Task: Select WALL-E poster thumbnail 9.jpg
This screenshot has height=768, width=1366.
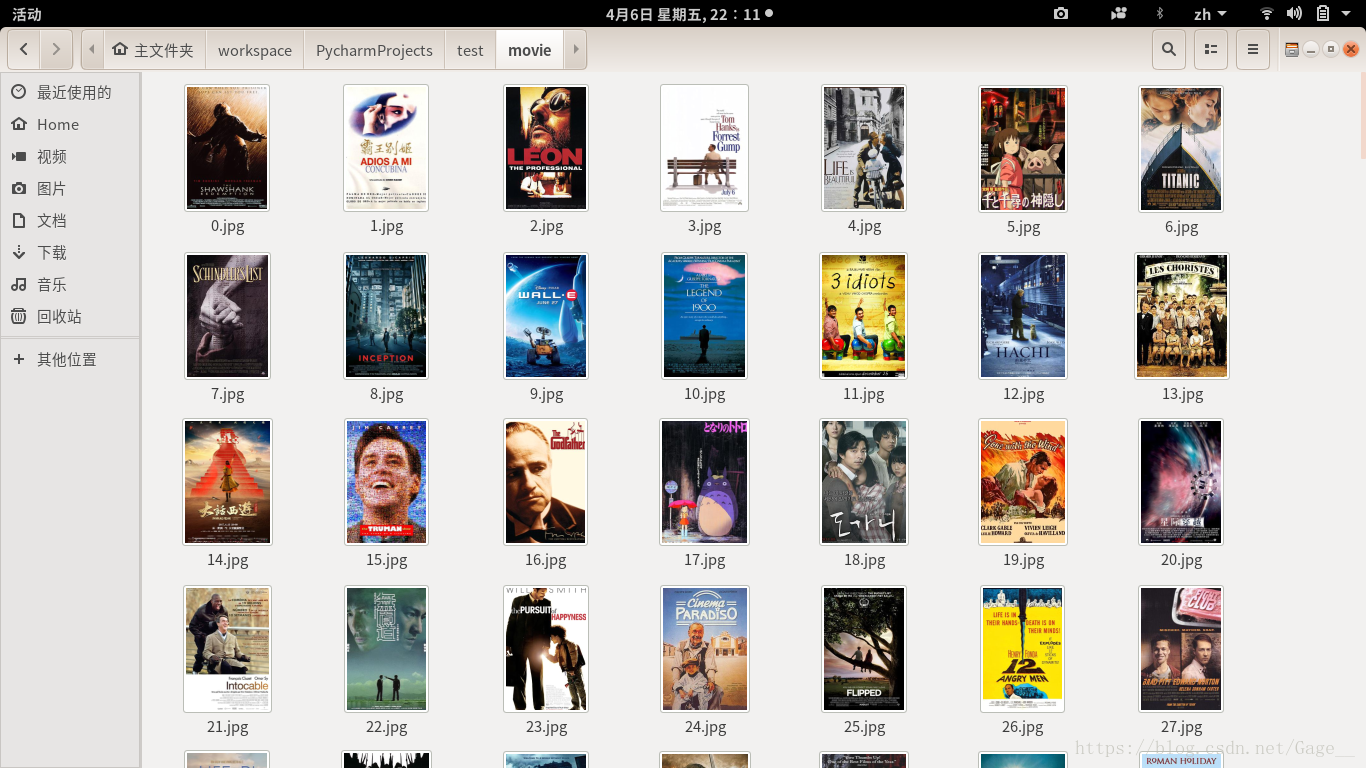Action: point(546,316)
